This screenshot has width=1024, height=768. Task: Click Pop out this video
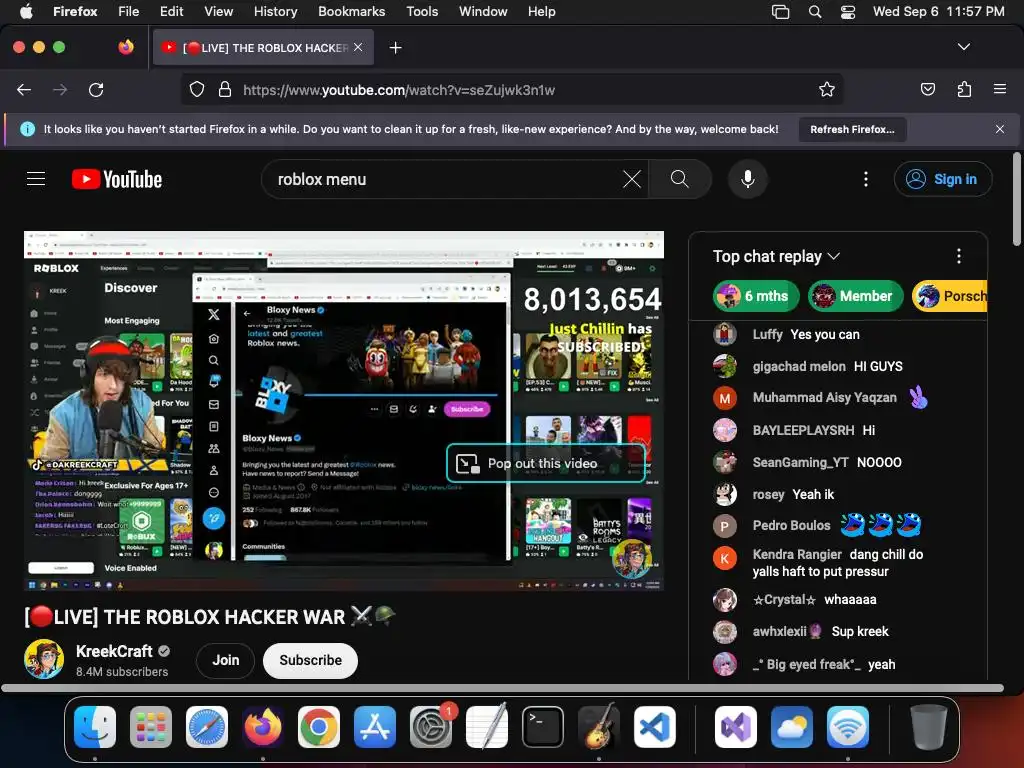tap(546, 463)
